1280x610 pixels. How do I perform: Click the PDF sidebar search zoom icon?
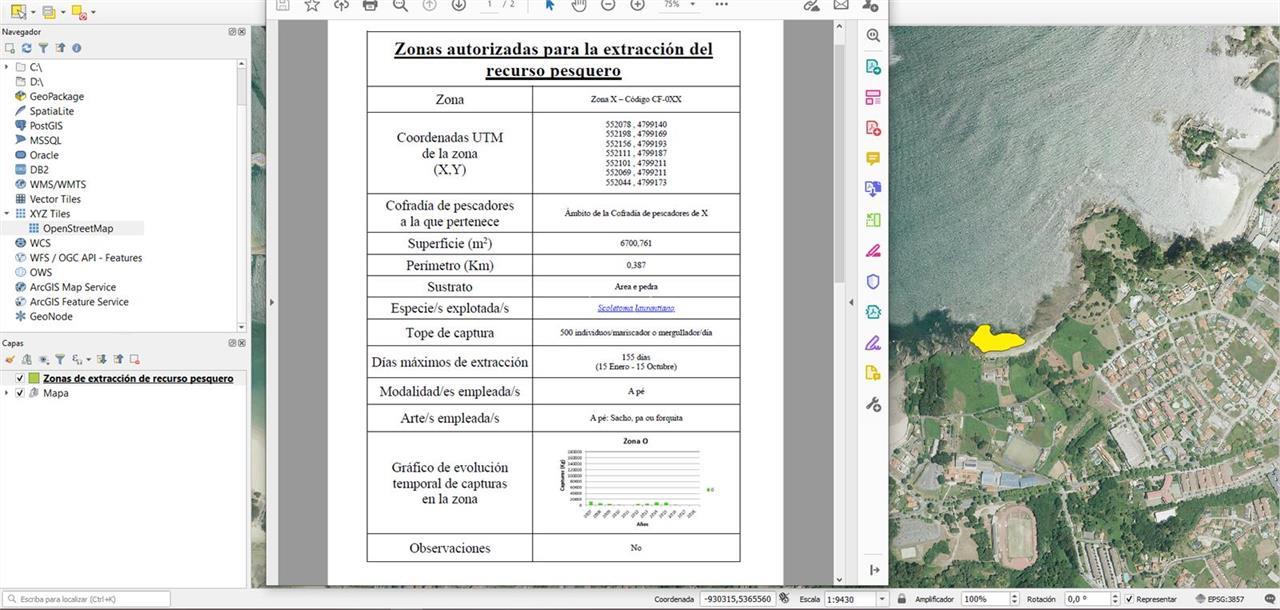[x=873, y=35]
